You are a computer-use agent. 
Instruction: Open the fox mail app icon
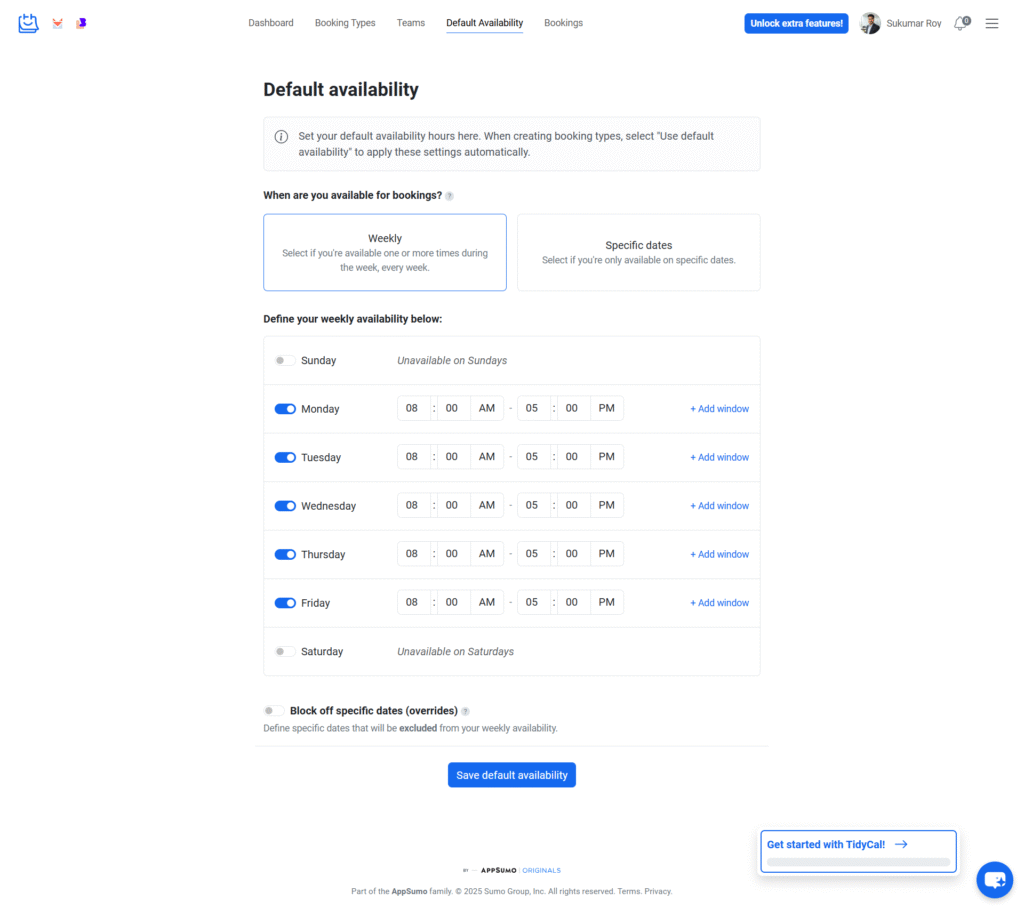(x=57, y=23)
